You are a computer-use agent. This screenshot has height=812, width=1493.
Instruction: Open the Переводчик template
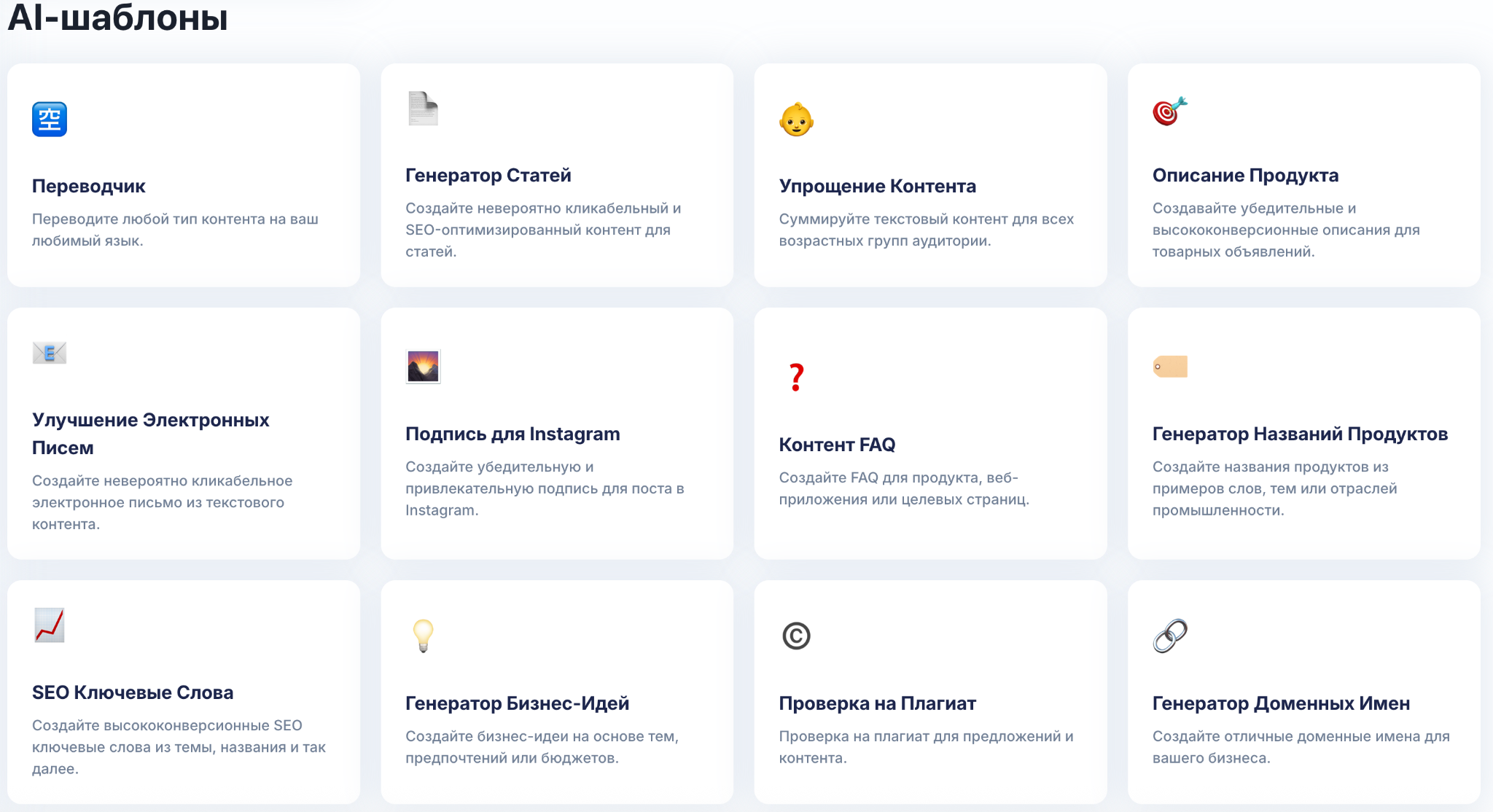[89, 187]
